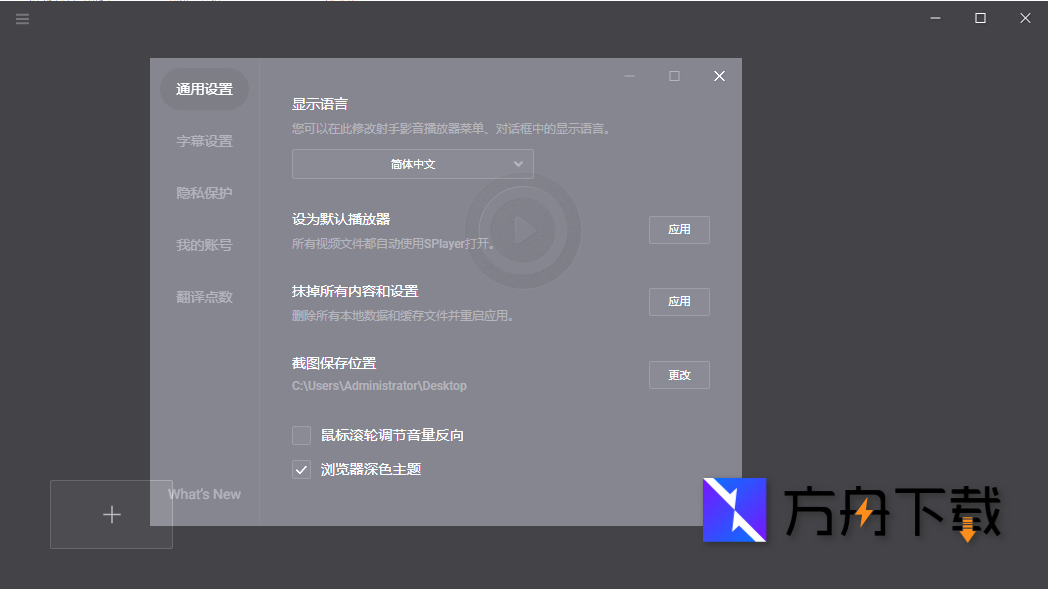
Task: Click the blue 方舟下载 arrow logo
Action: coord(735,510)
